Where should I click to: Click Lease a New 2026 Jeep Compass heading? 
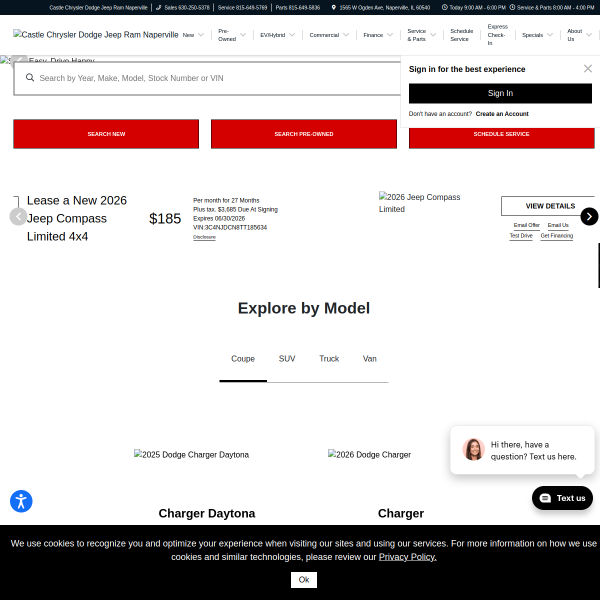(77, 218)
